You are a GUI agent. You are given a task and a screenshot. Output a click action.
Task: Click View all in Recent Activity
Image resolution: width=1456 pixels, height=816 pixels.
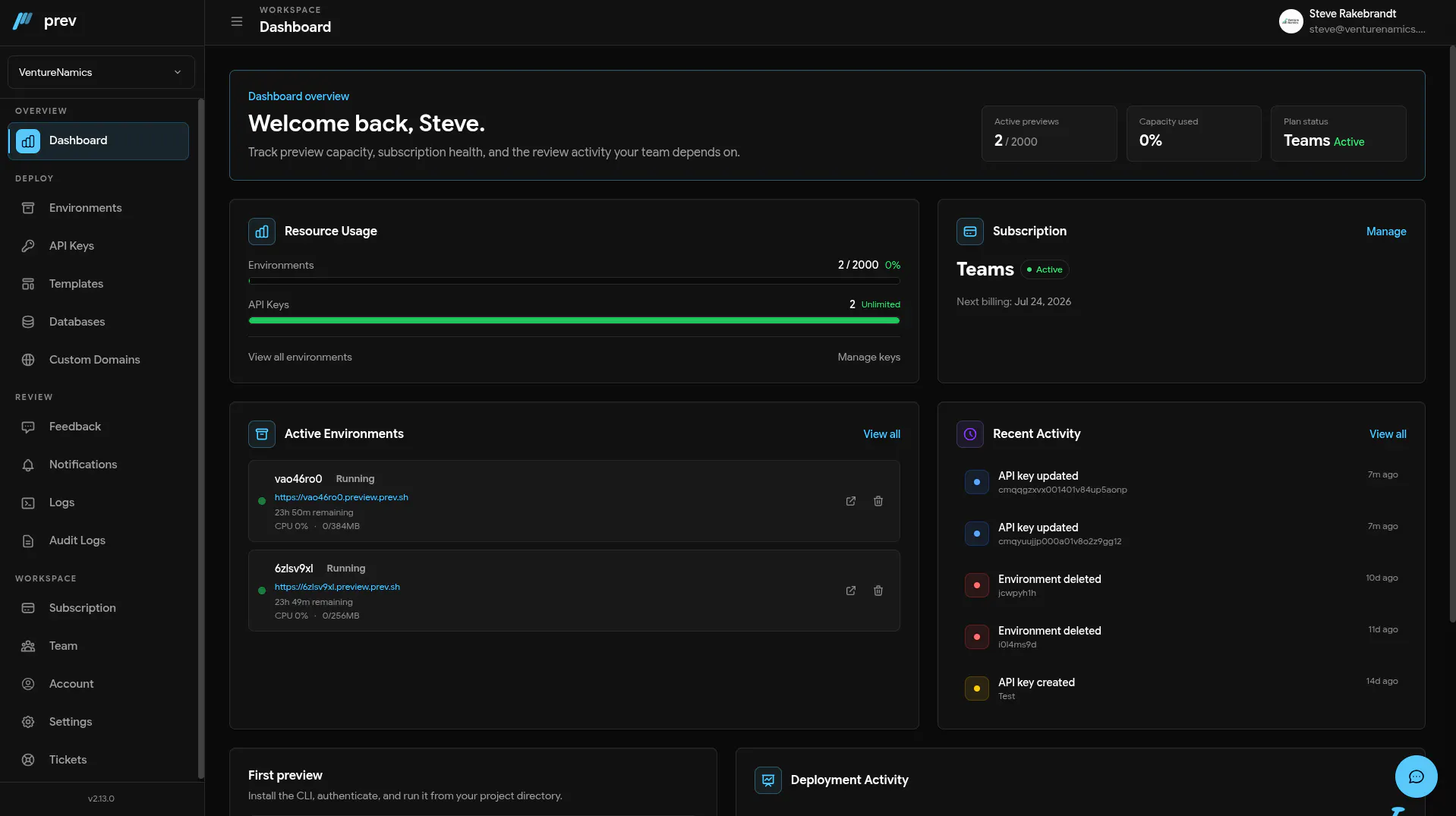point(1388,434)
